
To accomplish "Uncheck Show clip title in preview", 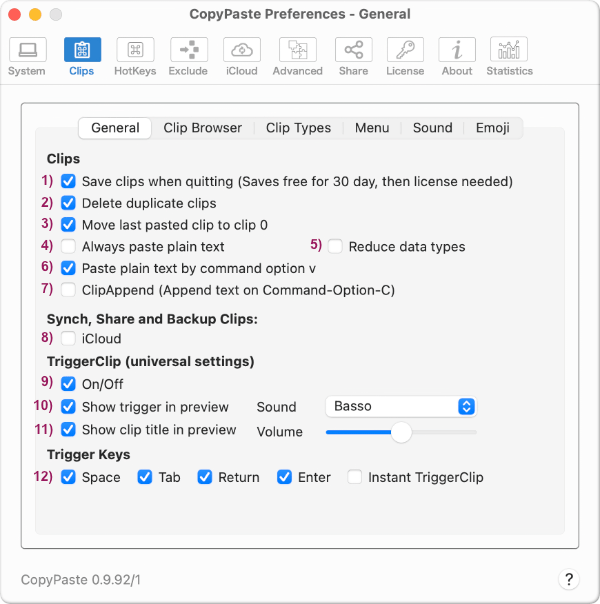I will (x=68, y=430).
